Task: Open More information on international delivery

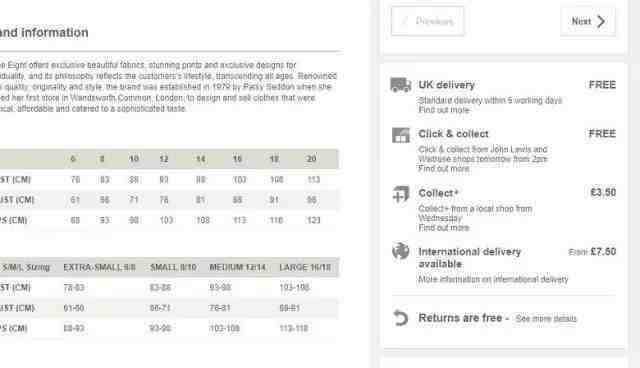Action: (493, 279)
